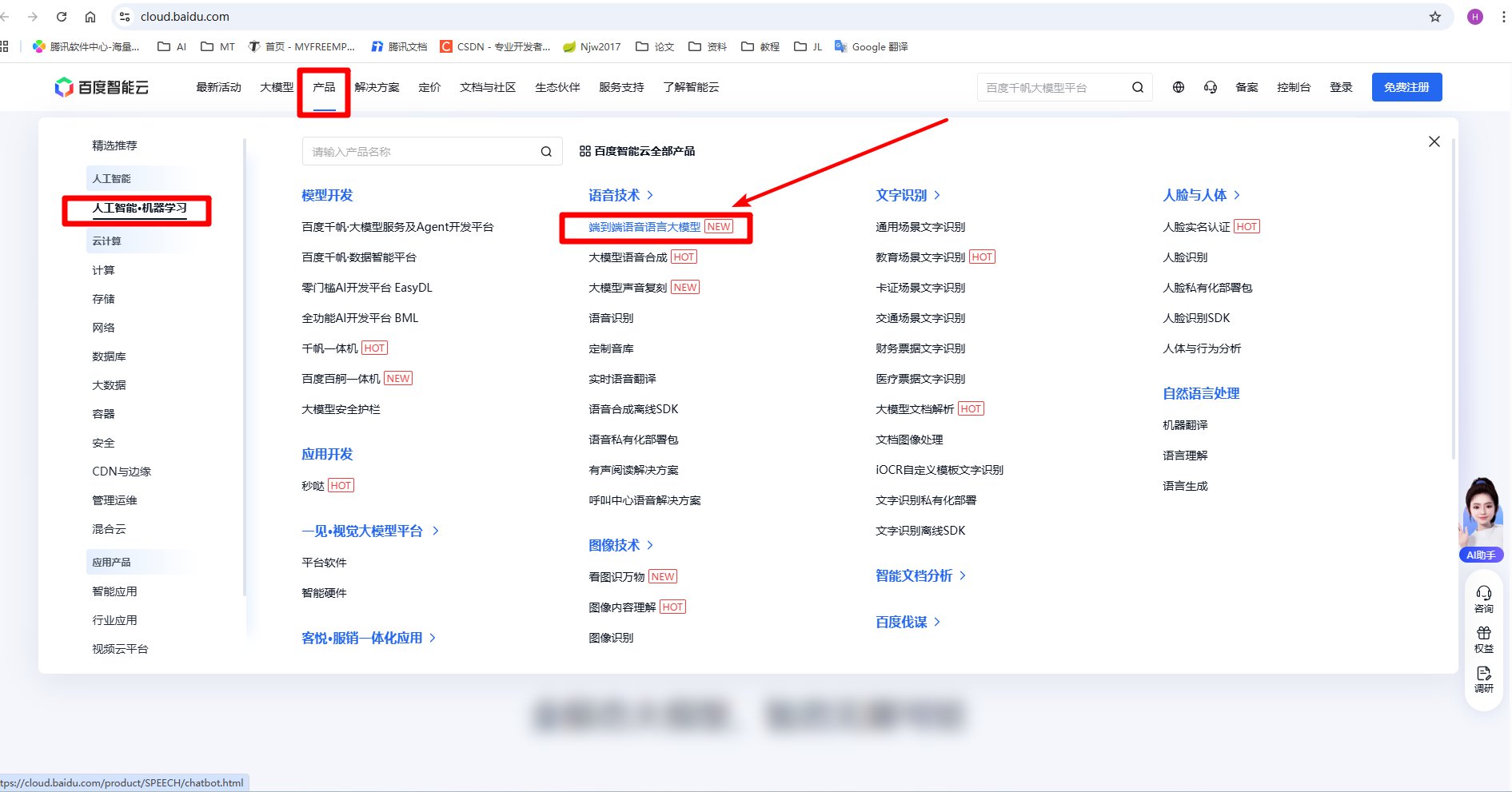This screenshot has width=1512, height=792.
Task: Open 端到端语音语言大模型 product link
Action: [x=644, y=227]
